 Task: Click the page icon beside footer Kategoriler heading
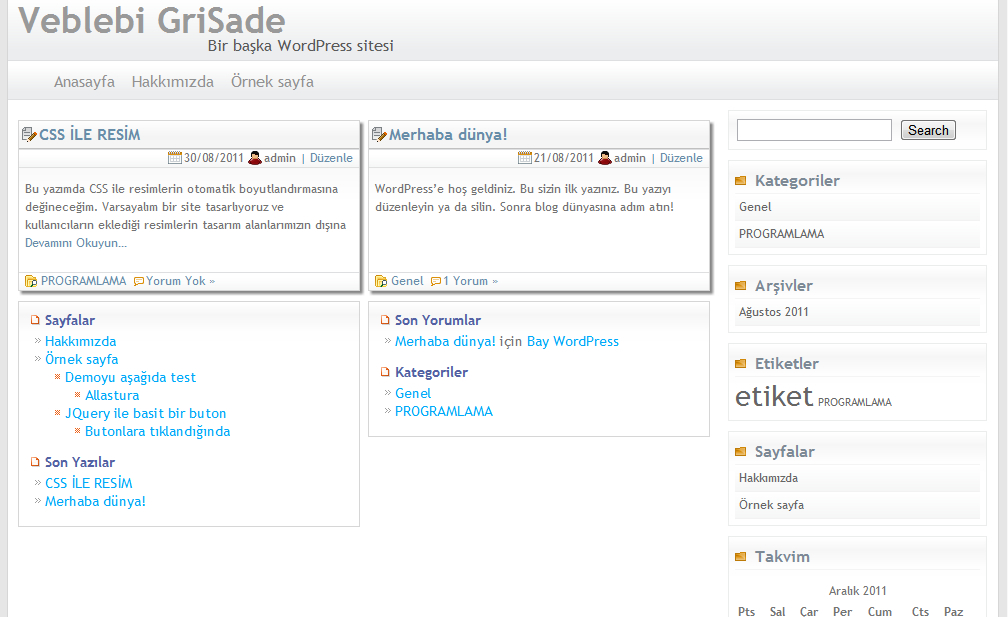tap(385, 371)
